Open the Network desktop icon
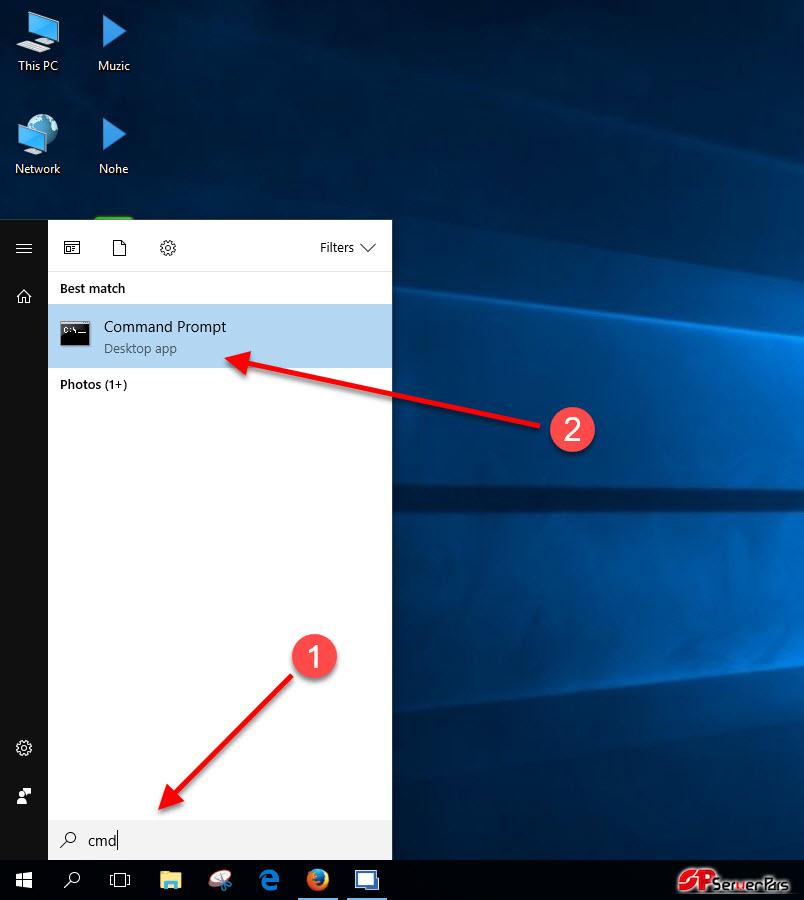Image resolution: width=804 pixels, height=900 pixels. [x=38, y=144]
